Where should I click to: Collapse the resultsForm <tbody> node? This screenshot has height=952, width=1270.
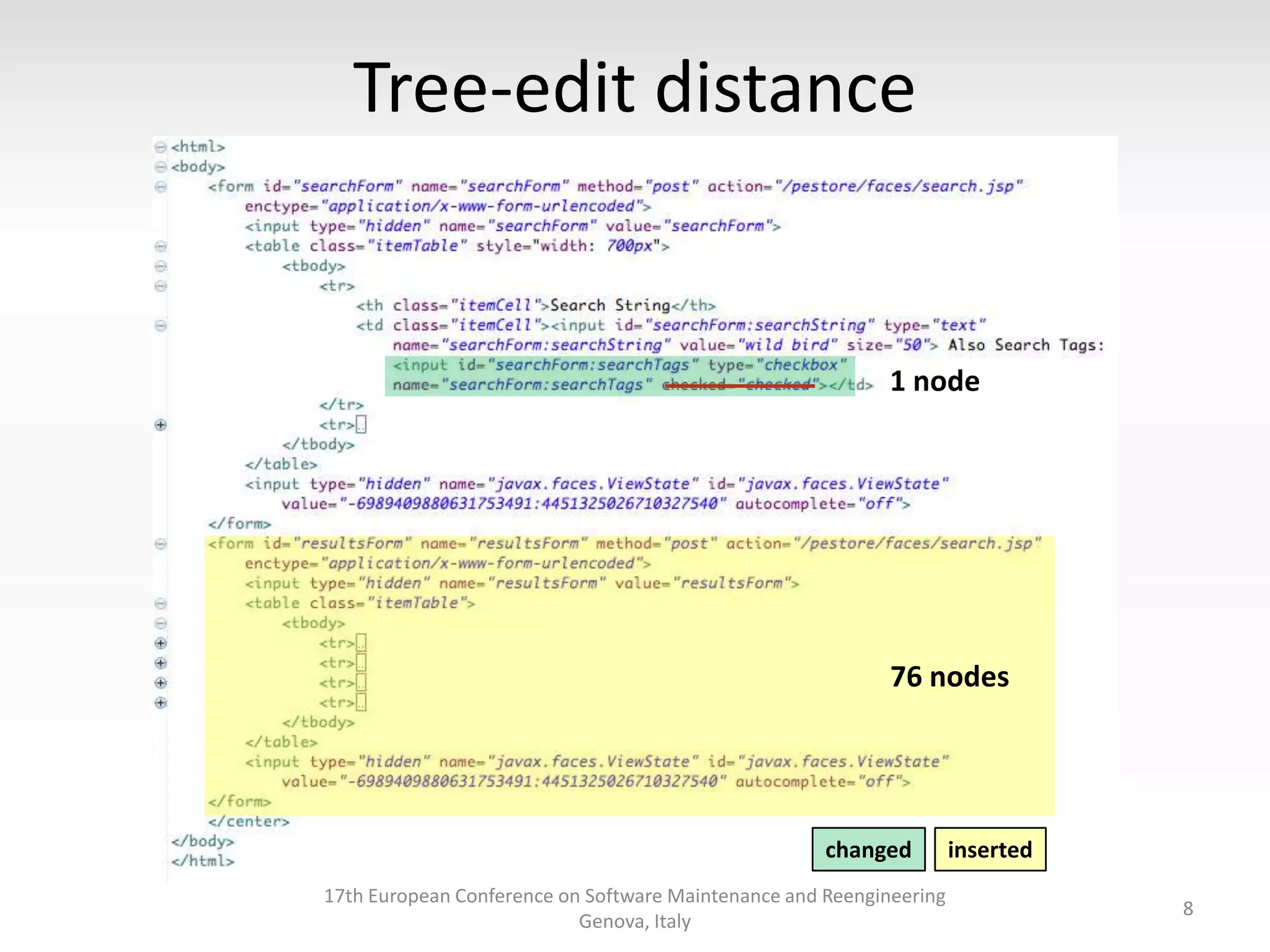click(x=161, y=623)
